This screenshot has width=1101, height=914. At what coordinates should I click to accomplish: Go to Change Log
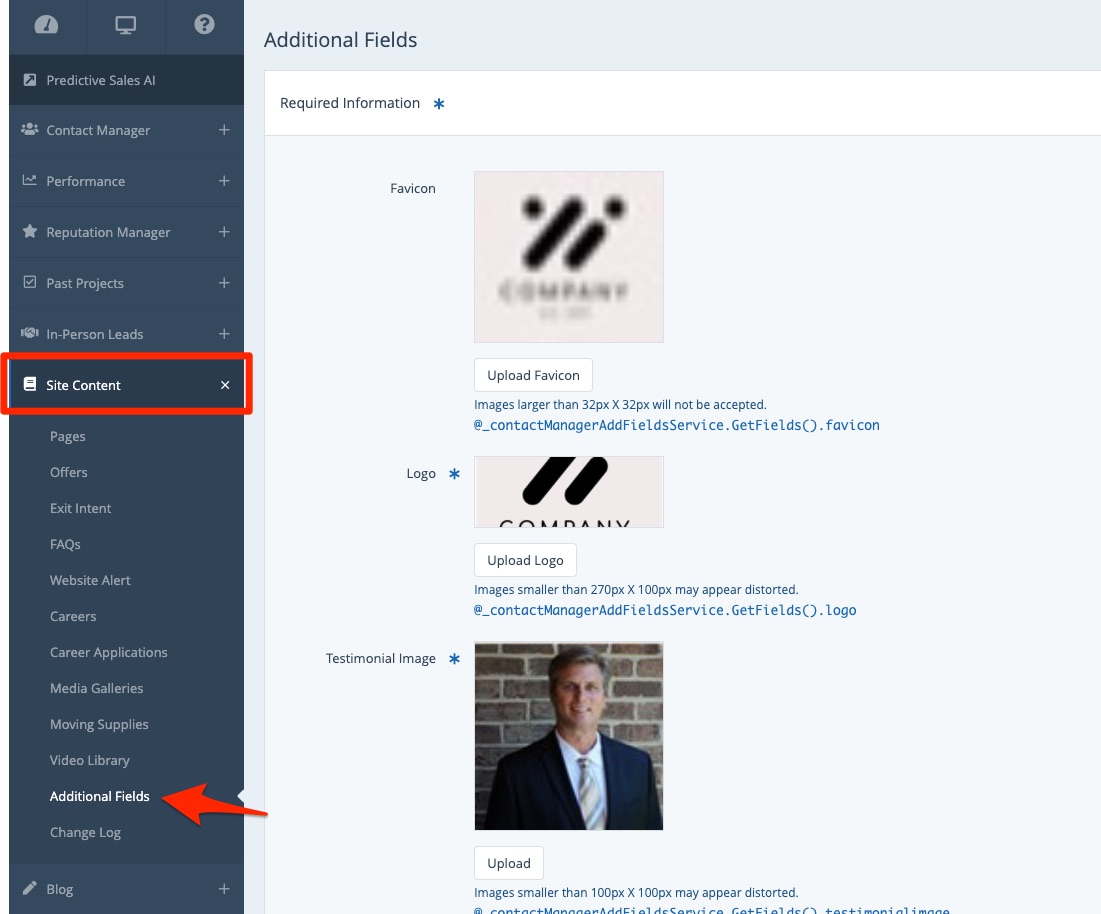(85, 832)
